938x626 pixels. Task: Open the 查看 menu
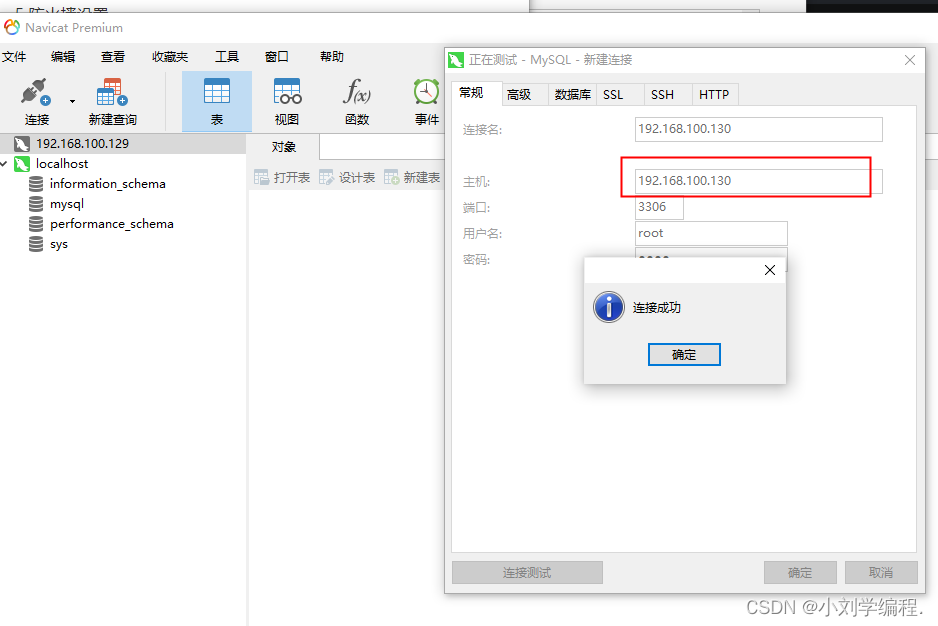coord(112,56)
